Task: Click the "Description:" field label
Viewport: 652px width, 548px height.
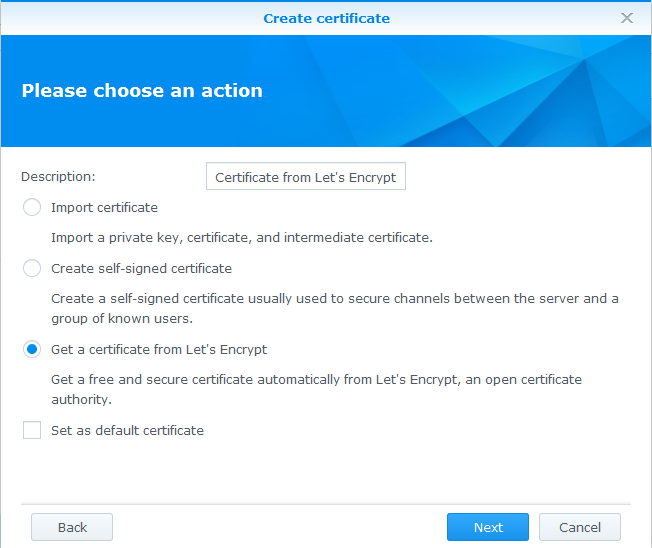Action: (x=58, y=176)
